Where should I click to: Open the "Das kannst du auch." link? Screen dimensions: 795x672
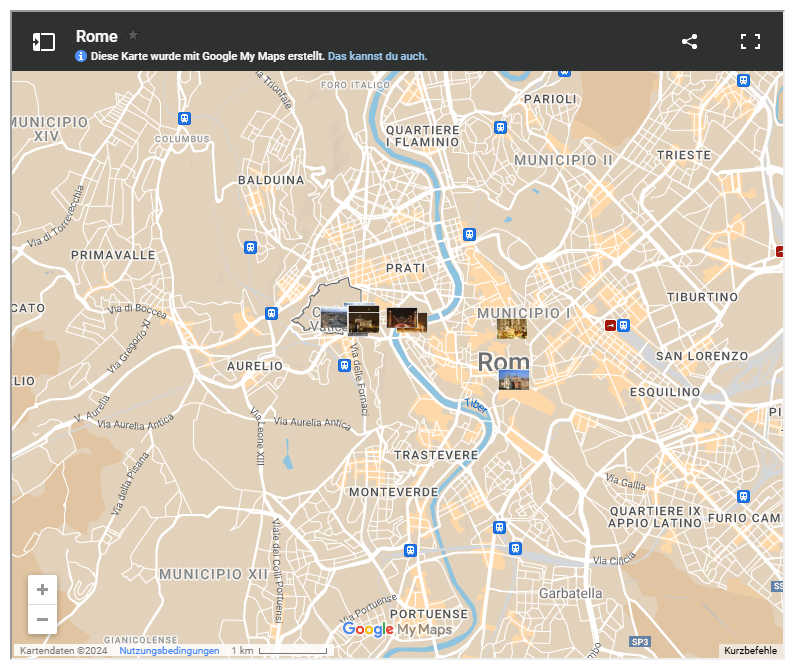(377, 56)
